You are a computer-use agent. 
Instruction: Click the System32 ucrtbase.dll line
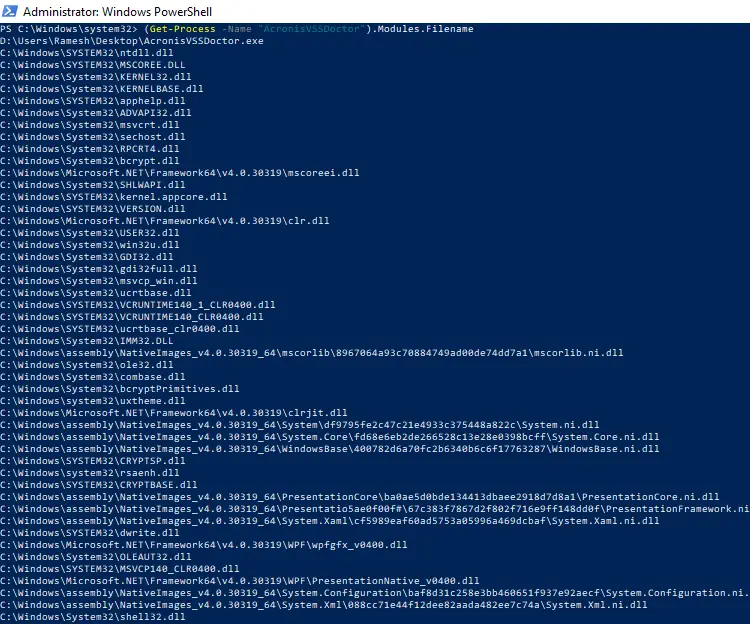point(96,293)
